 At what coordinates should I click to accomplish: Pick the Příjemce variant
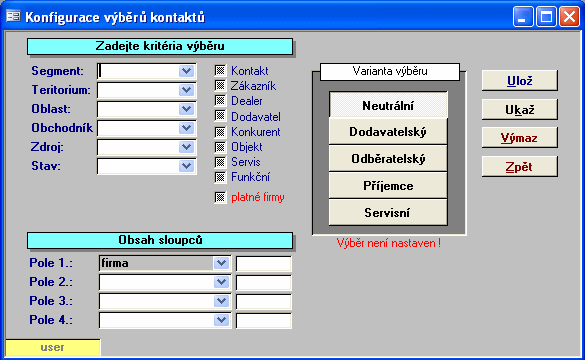coord(388,186)
